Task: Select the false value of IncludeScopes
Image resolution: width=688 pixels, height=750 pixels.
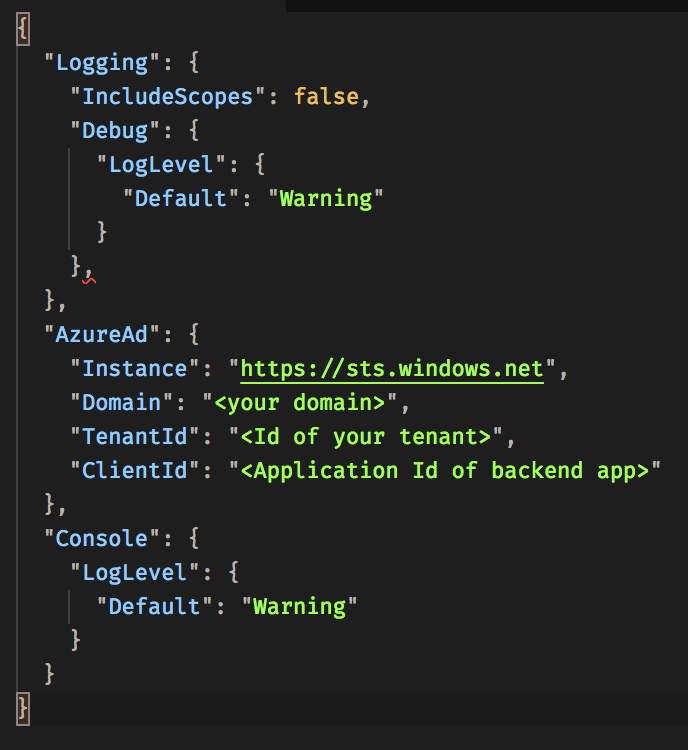Action: 325,96
